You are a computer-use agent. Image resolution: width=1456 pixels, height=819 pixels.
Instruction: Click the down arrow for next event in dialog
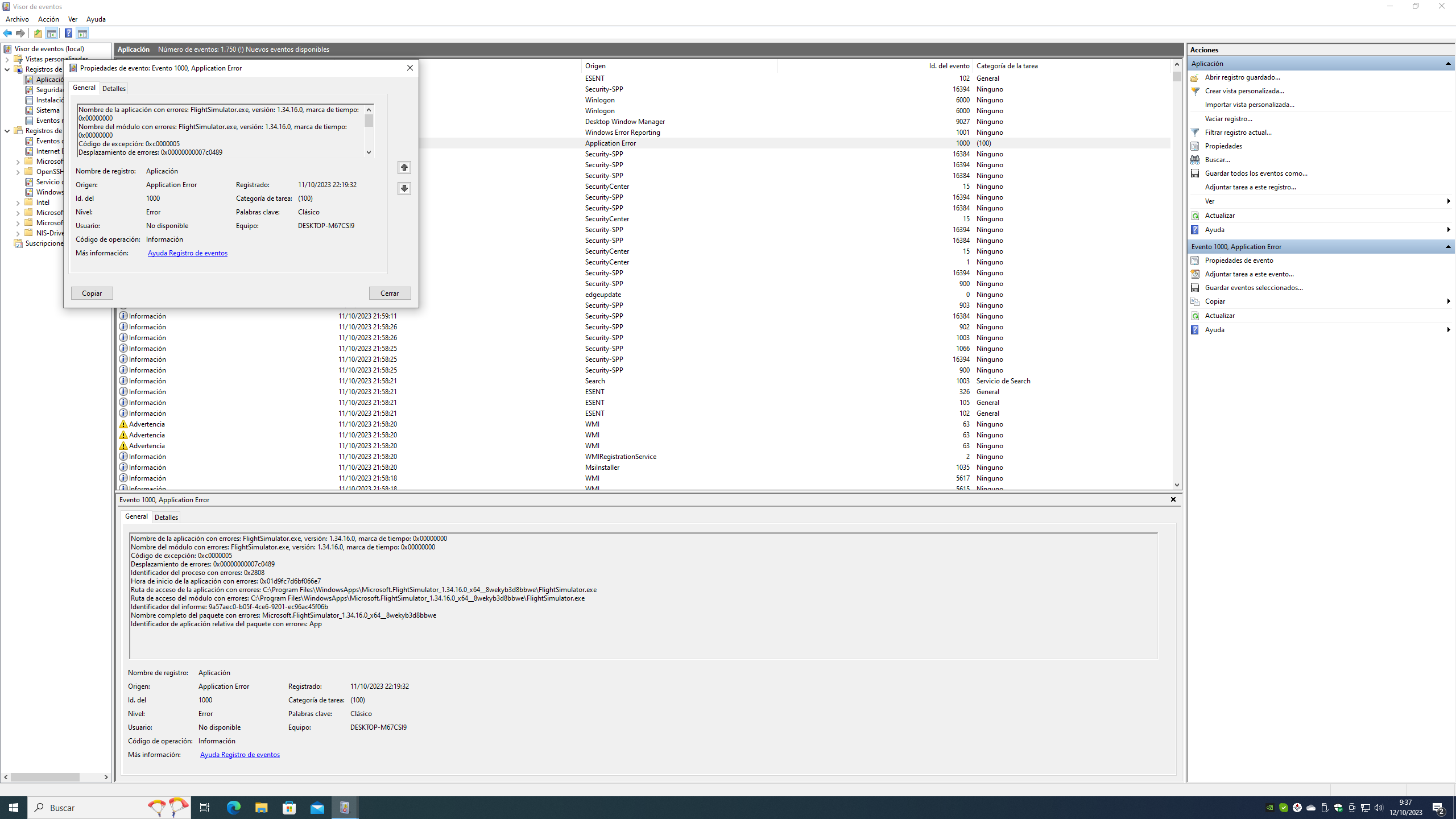[404, 188]
